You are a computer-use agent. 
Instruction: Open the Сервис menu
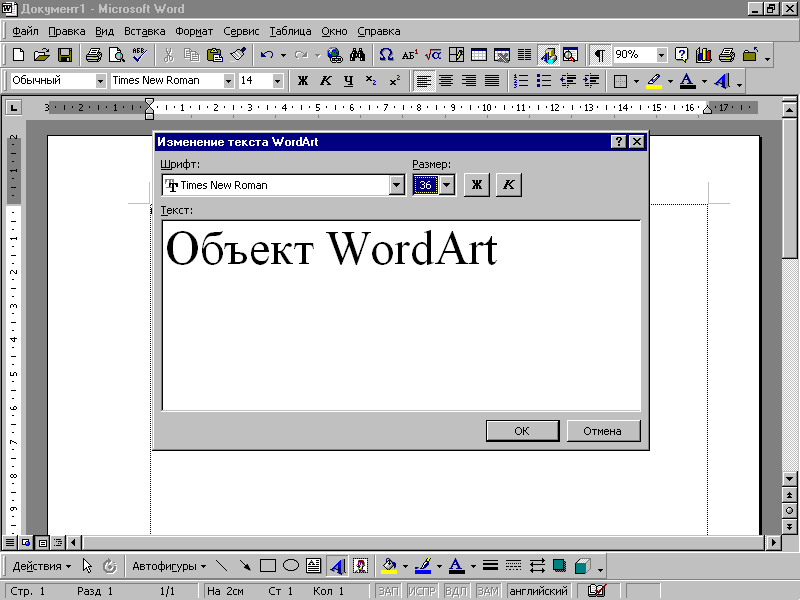tap(241, 31)
